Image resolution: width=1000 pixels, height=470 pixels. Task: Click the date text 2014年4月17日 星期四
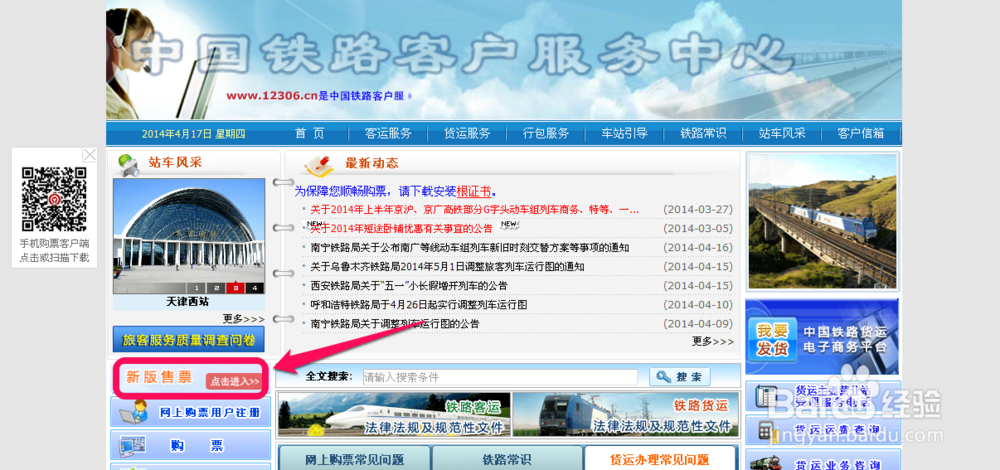pos(193,134)
